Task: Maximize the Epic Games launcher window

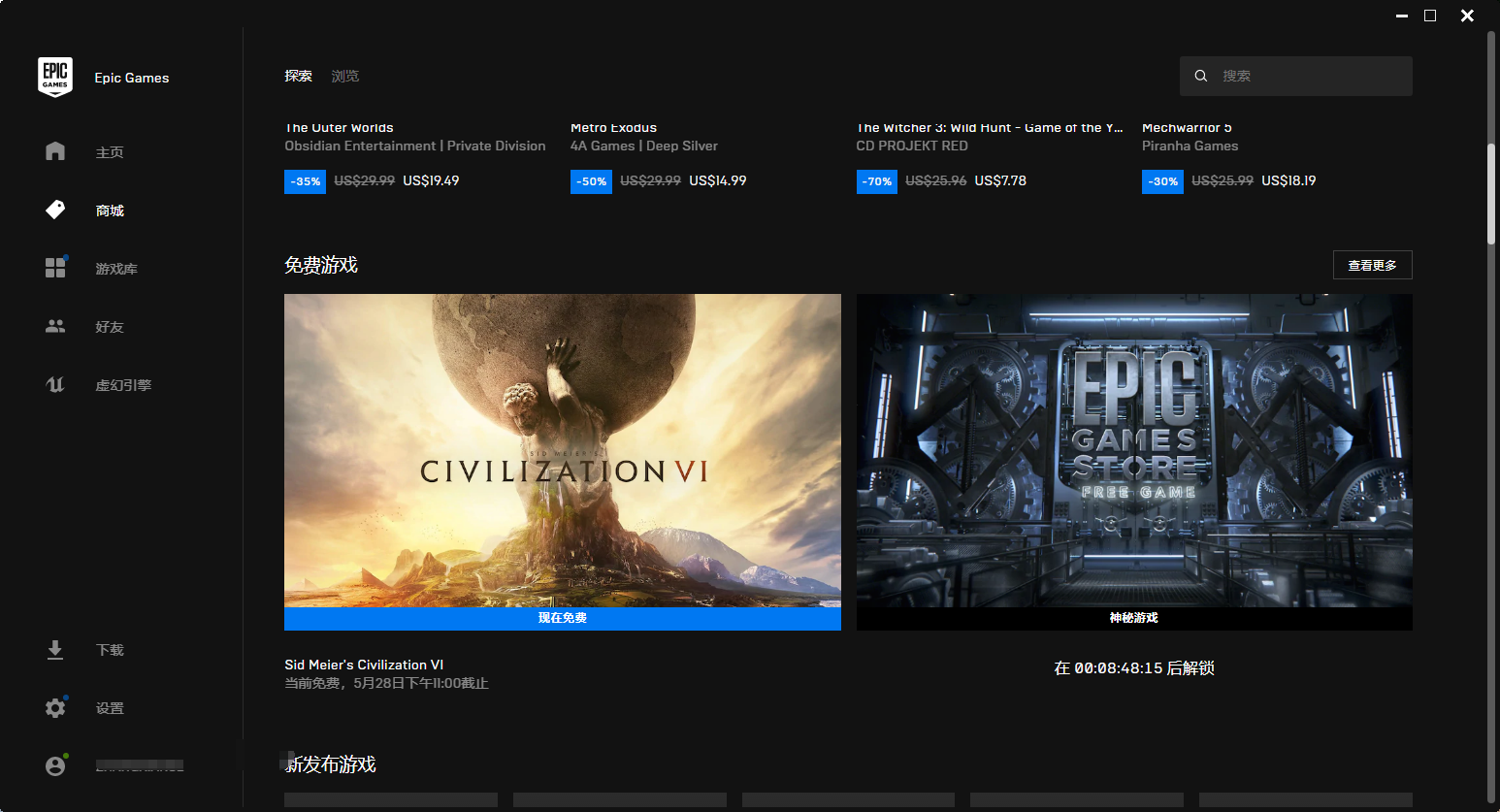Action: 1430,16
